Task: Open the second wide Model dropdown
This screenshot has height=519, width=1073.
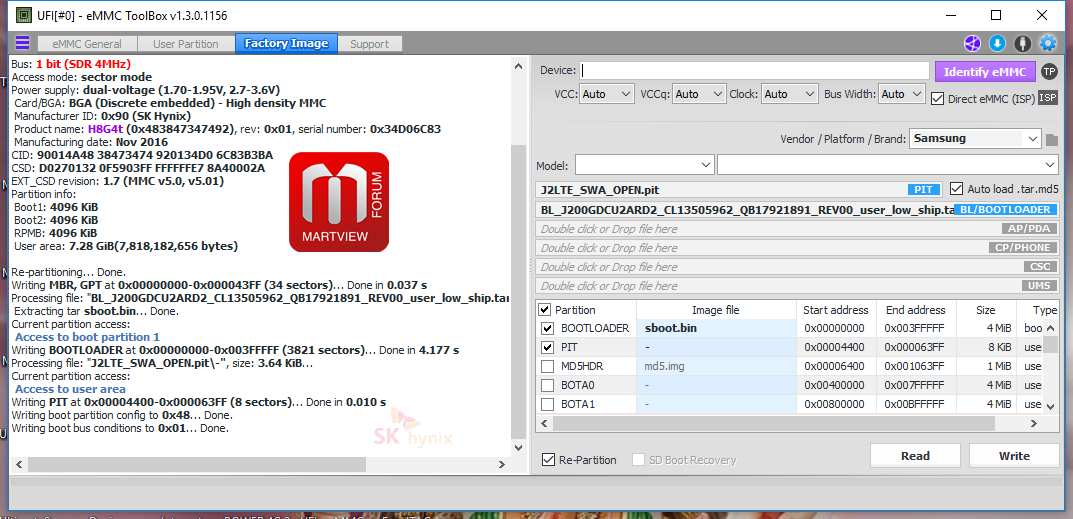Action: click(888, 166)
